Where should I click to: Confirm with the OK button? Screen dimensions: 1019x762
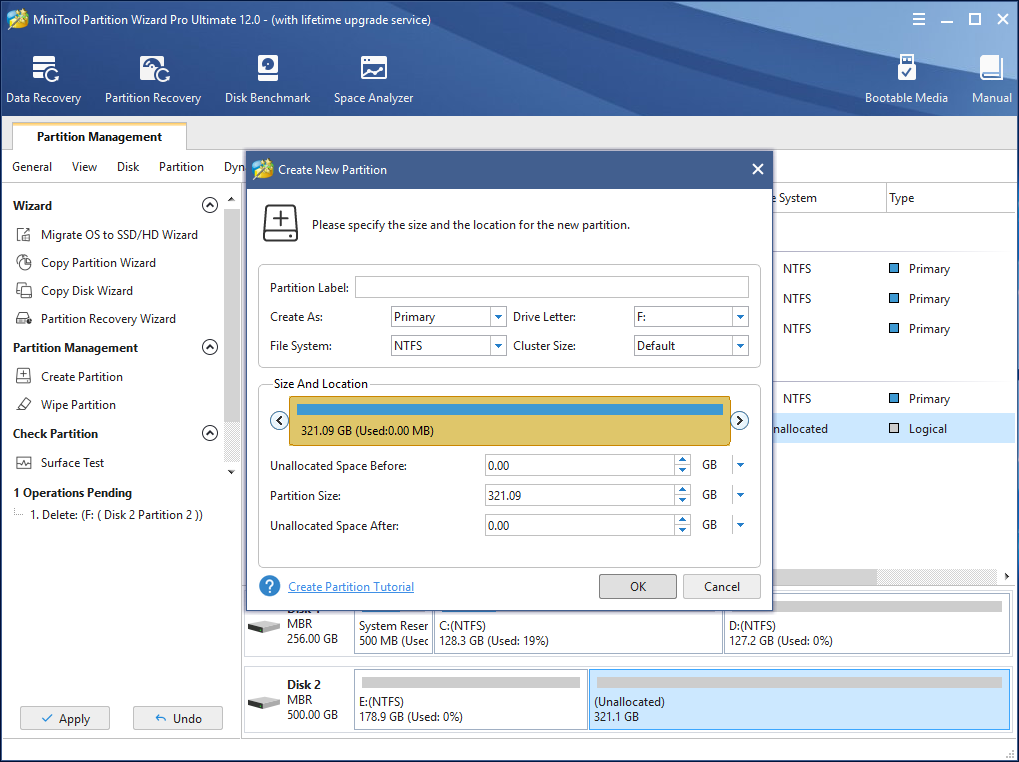tap(638, 587)
